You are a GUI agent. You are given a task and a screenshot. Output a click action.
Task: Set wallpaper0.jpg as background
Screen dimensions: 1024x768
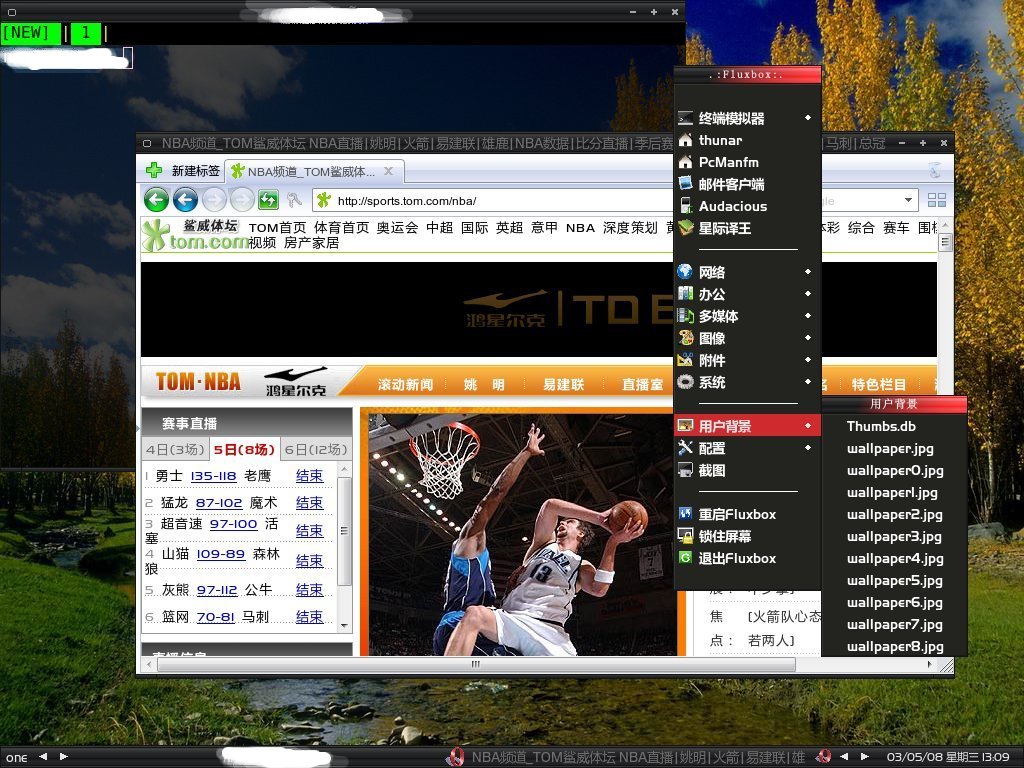point(893,470)
